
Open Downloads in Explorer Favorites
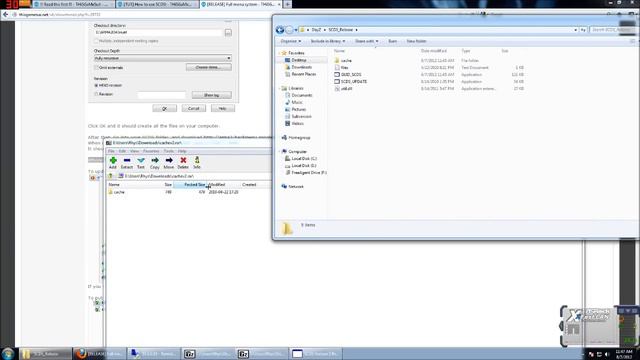click(x=299, y=67)
